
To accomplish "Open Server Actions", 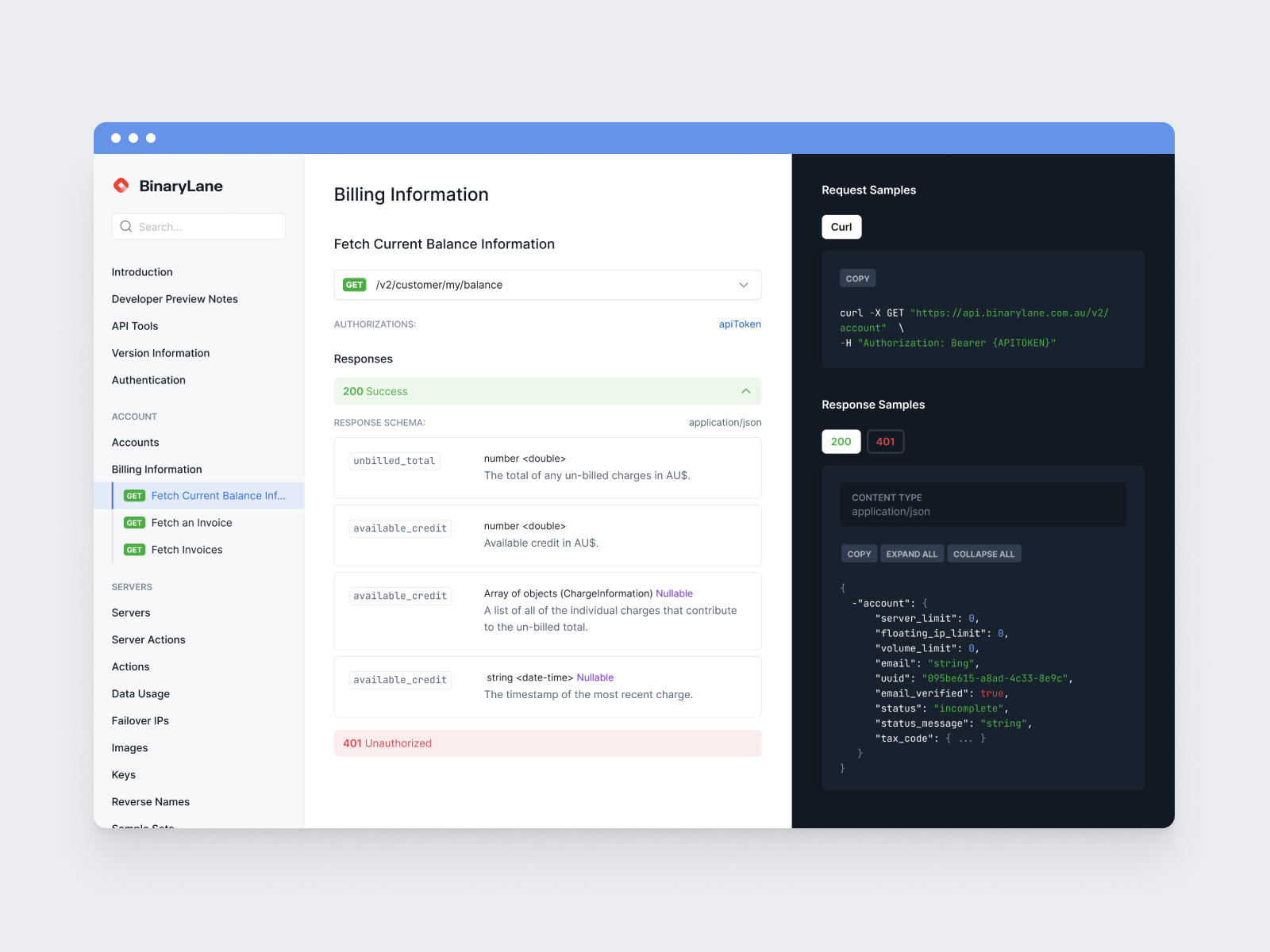I will coord(148,640).
